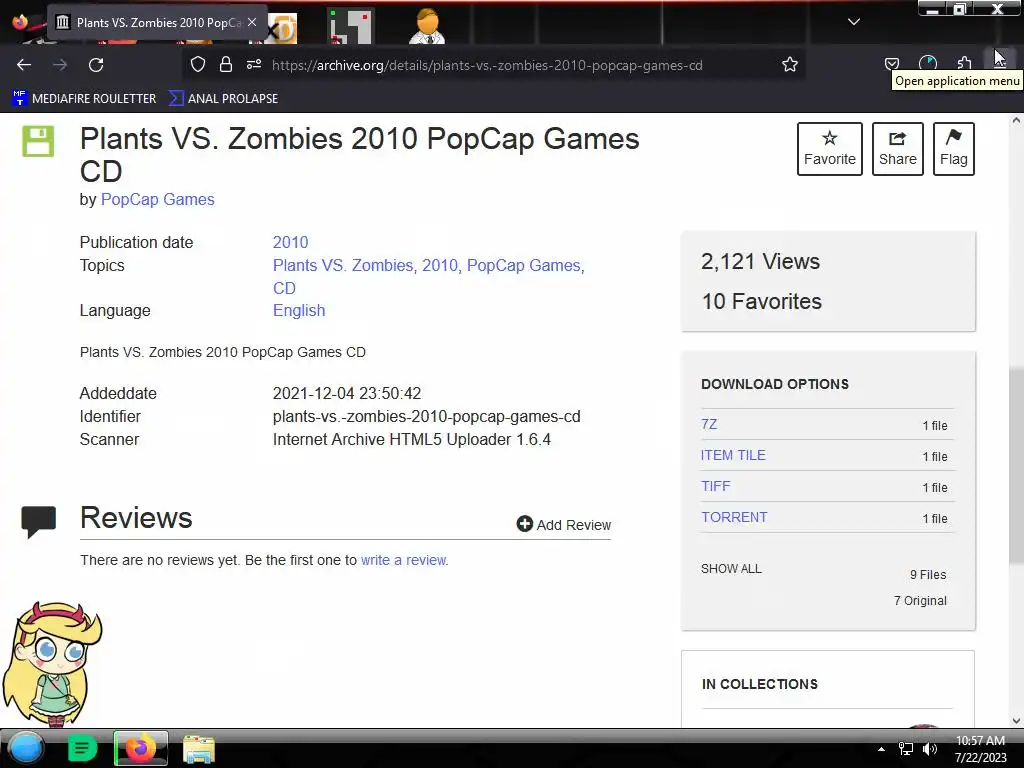Click the Addeddate value 2021-12-04 23:50:42
This screenshot has height=768, width=1024.
tap(347, 394)
